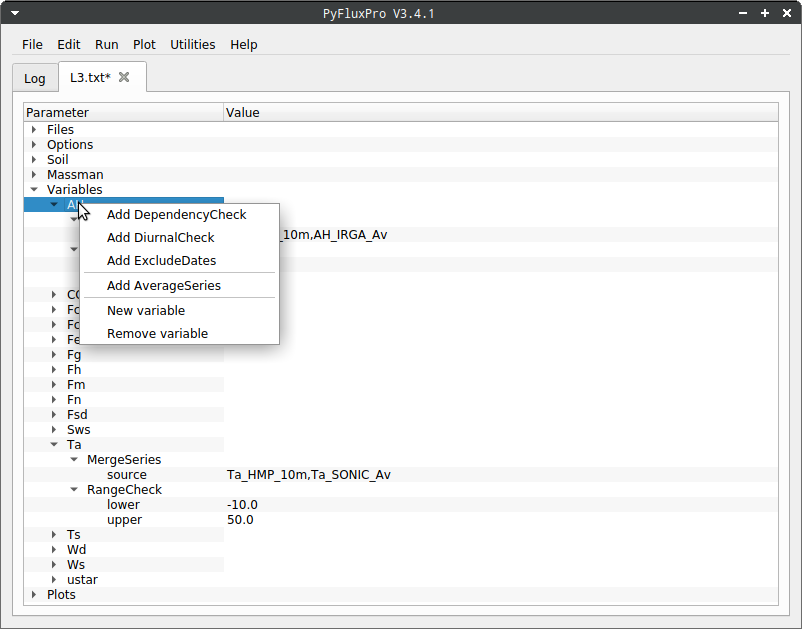Close the L3.txt tab
Viewport: 802px width, 629px height.
[124, 77]
